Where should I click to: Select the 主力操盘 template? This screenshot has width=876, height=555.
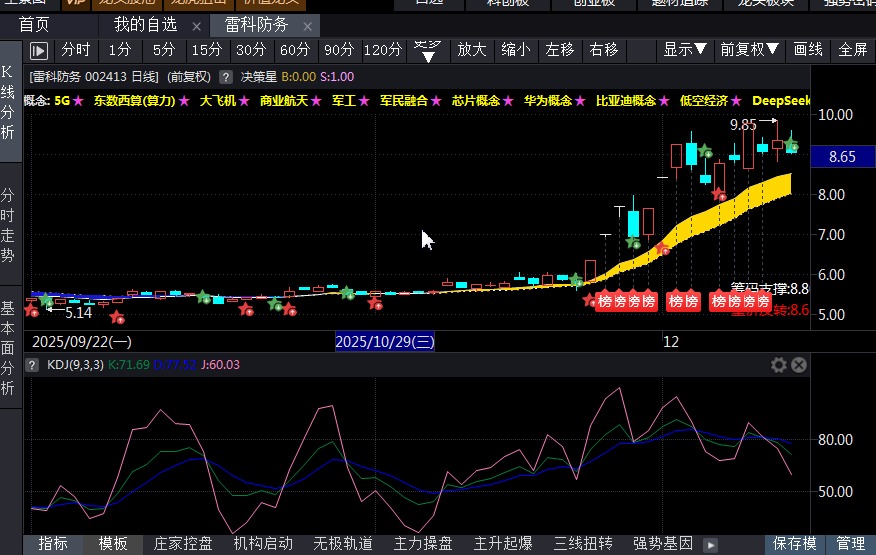(x=423, y=544)
